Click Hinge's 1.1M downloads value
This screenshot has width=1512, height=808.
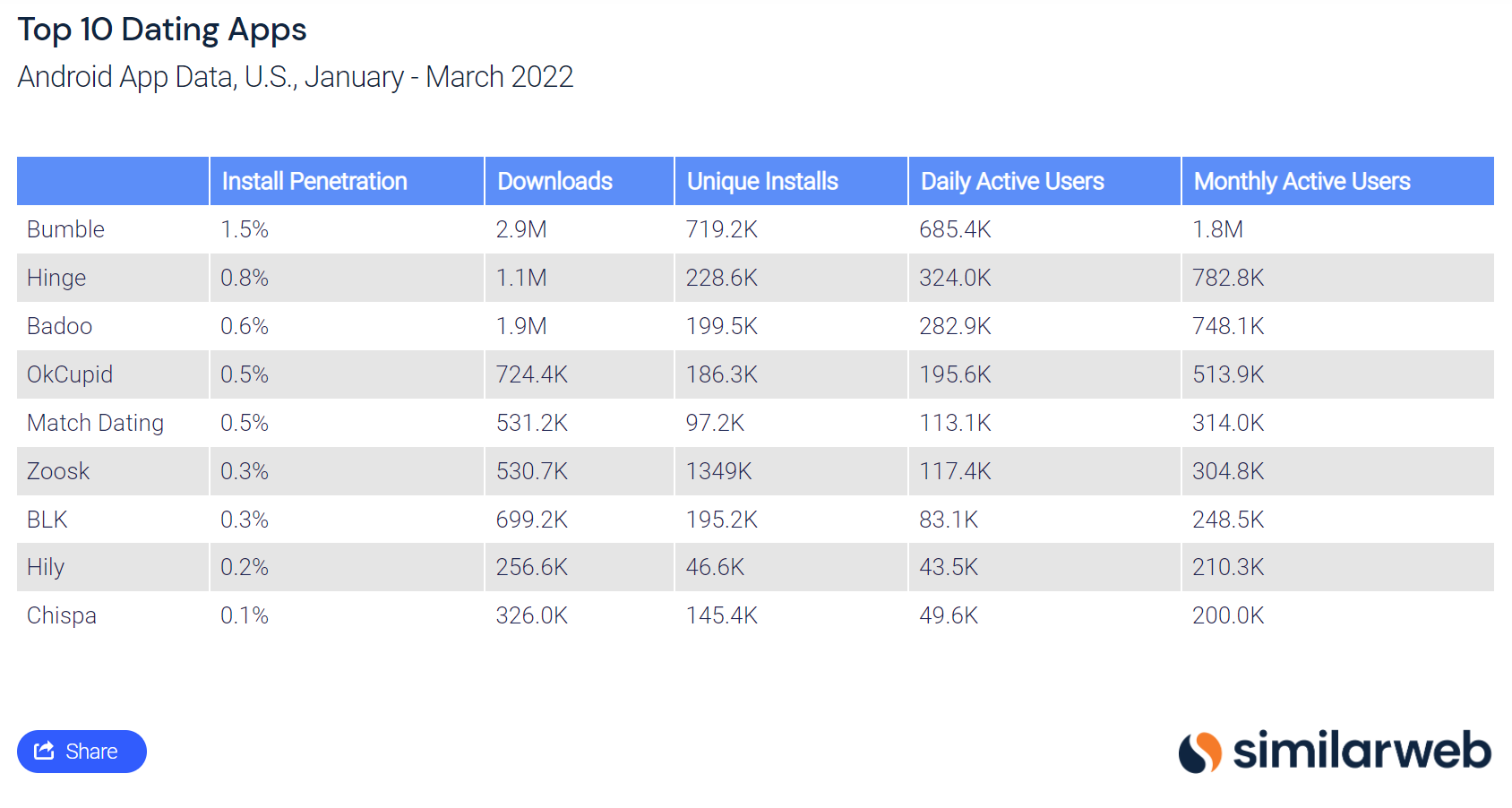point(521,278)
